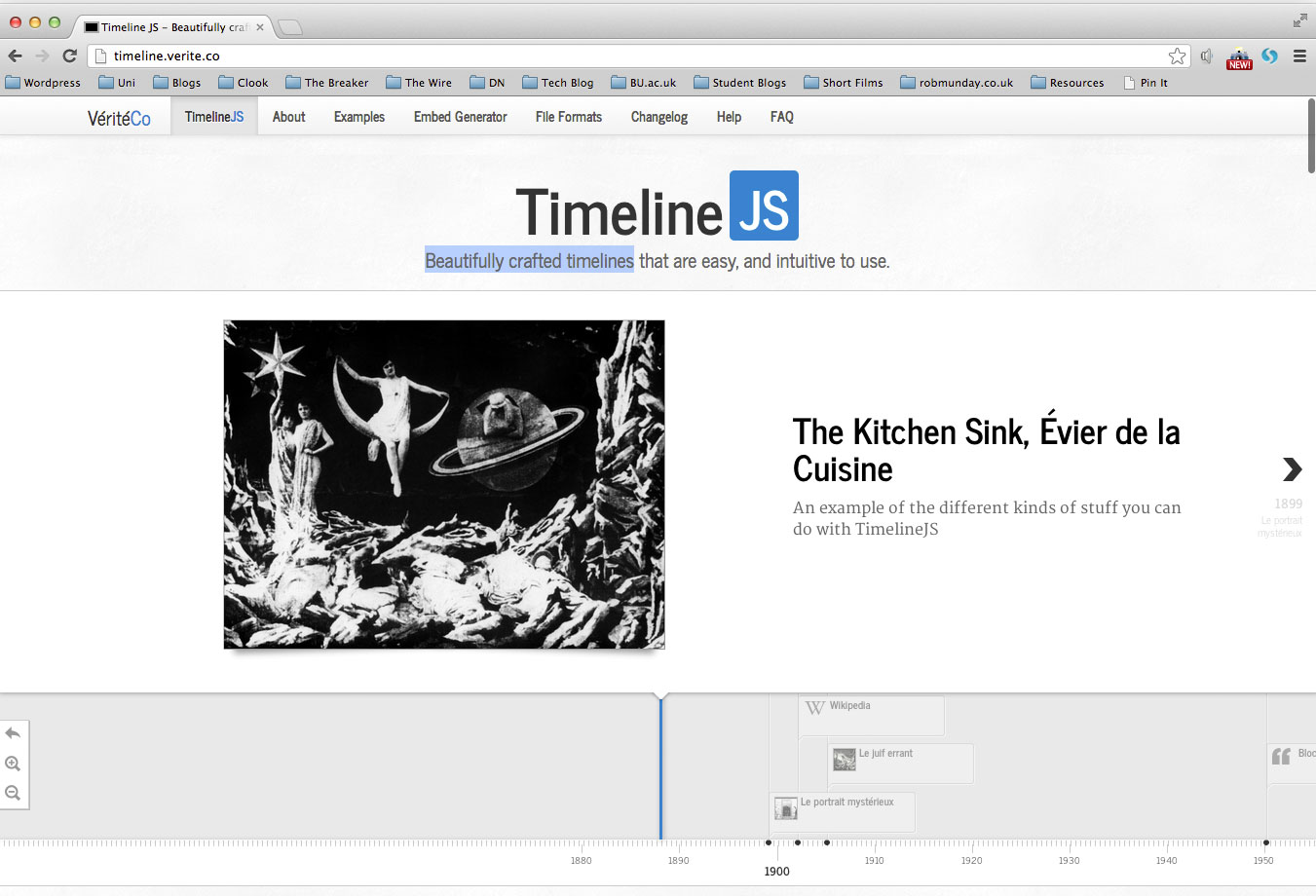Click The Kitchen Sink slide headline
The image size is (1316, 896).
tap(986, 450)
